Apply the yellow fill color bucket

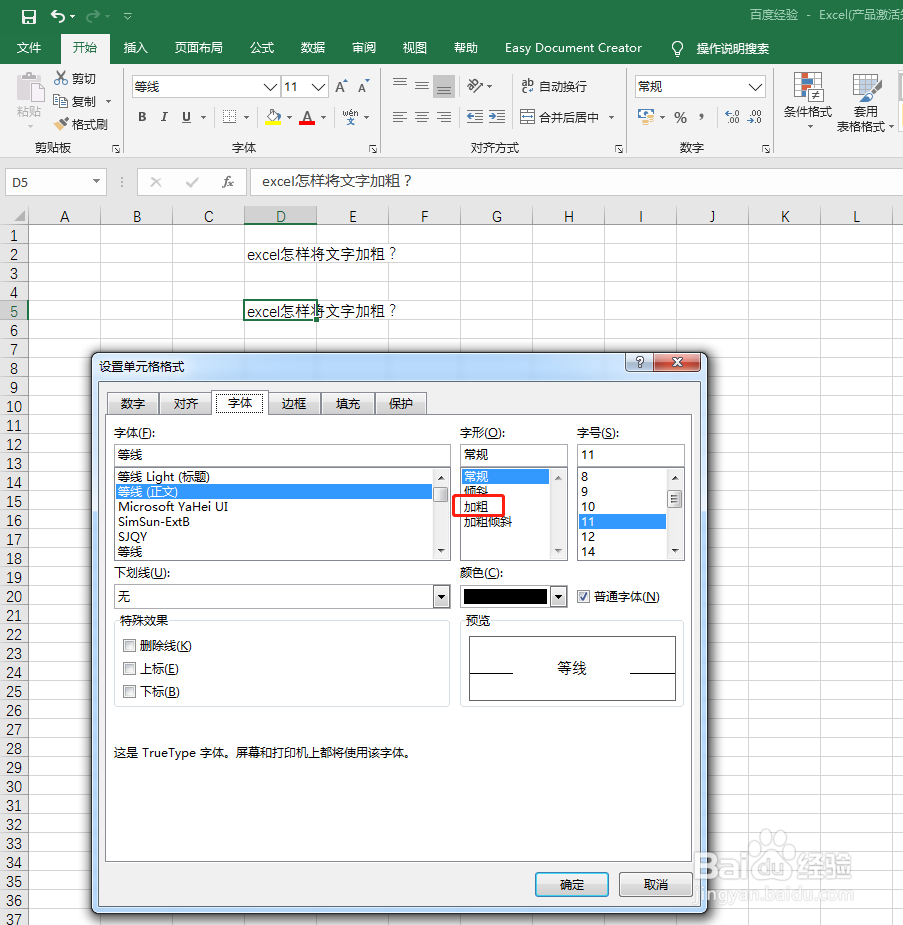273,117
